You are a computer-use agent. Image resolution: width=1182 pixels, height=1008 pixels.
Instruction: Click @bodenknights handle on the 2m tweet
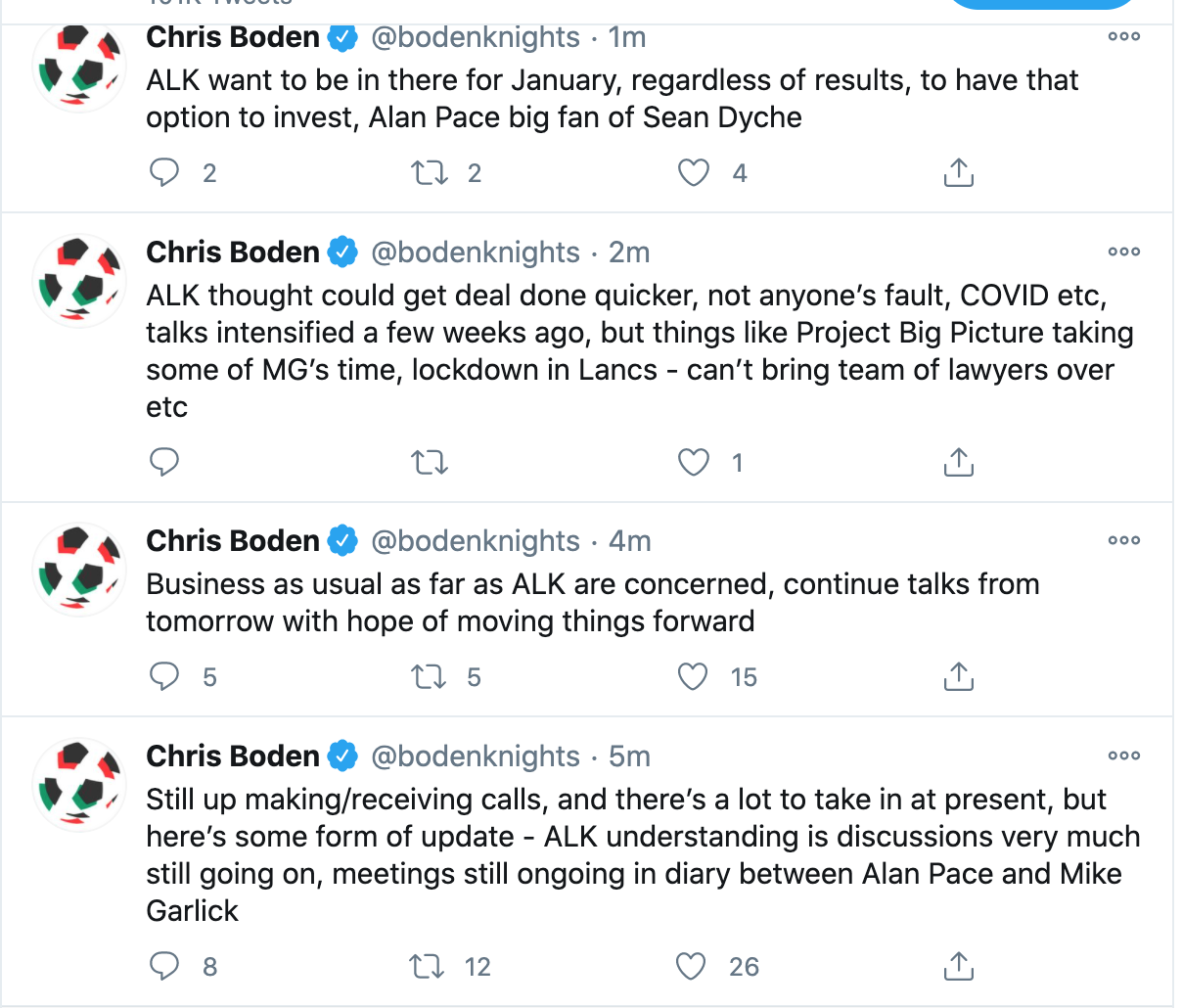pos(476,252)
